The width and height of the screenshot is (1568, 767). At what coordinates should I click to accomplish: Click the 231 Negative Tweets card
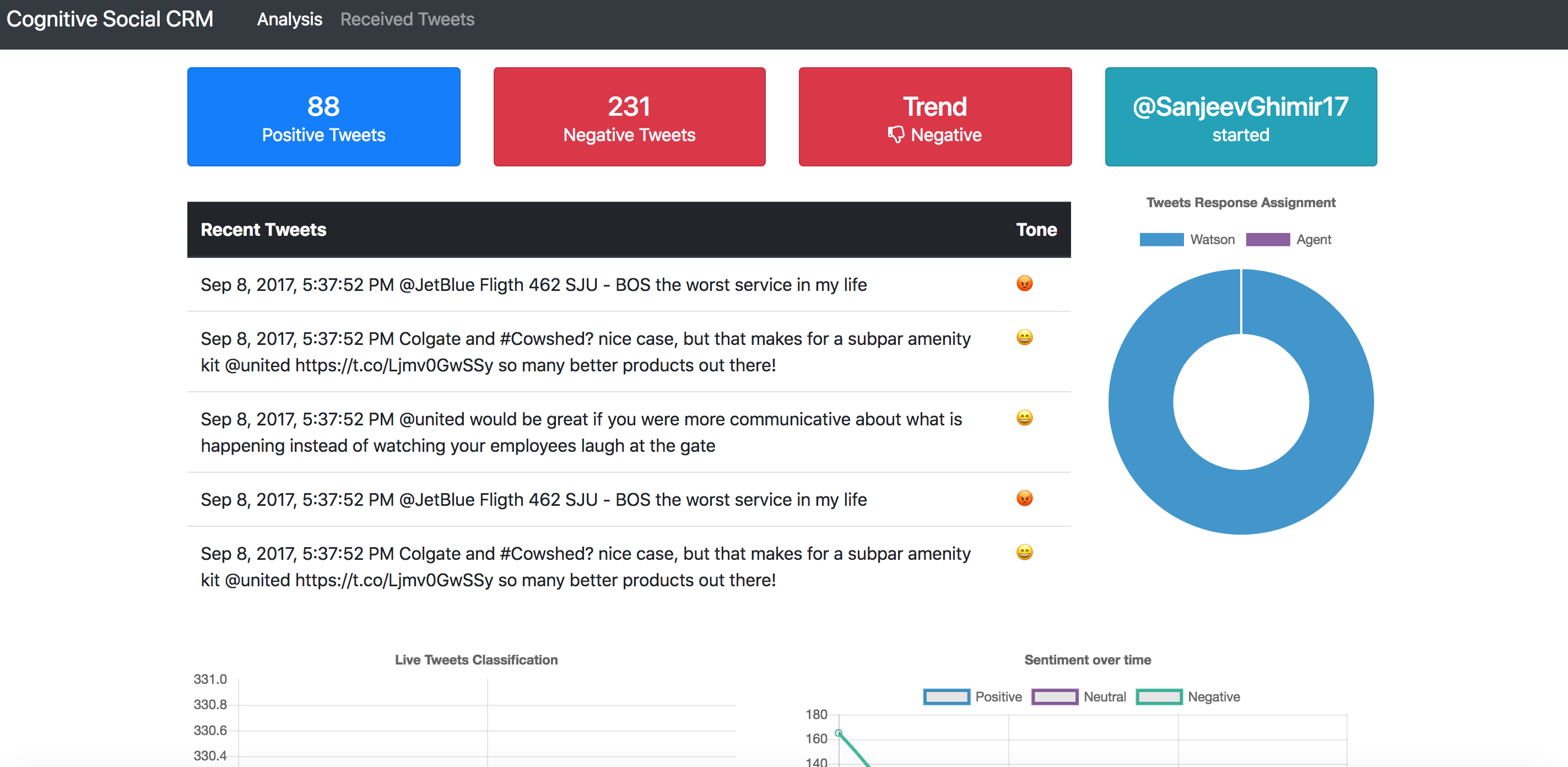tap(629, 117)
